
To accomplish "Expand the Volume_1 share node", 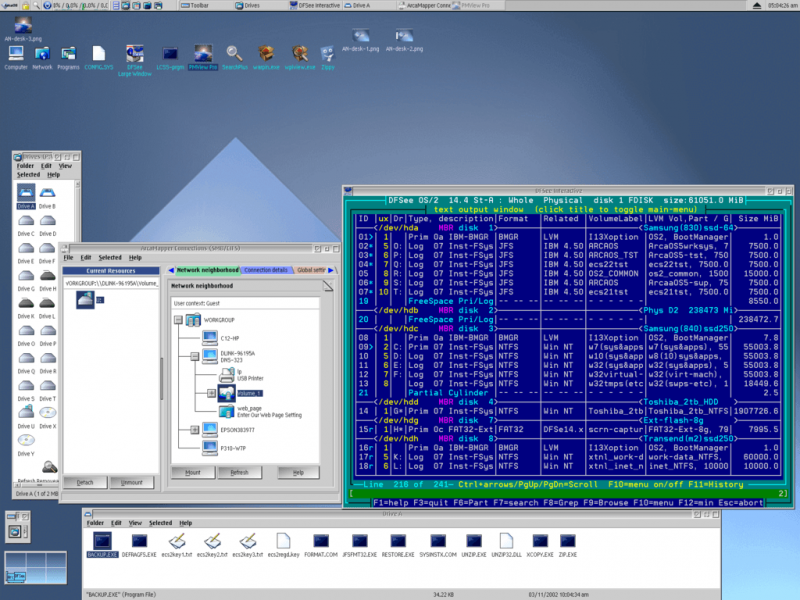I will tap(211, 393).
